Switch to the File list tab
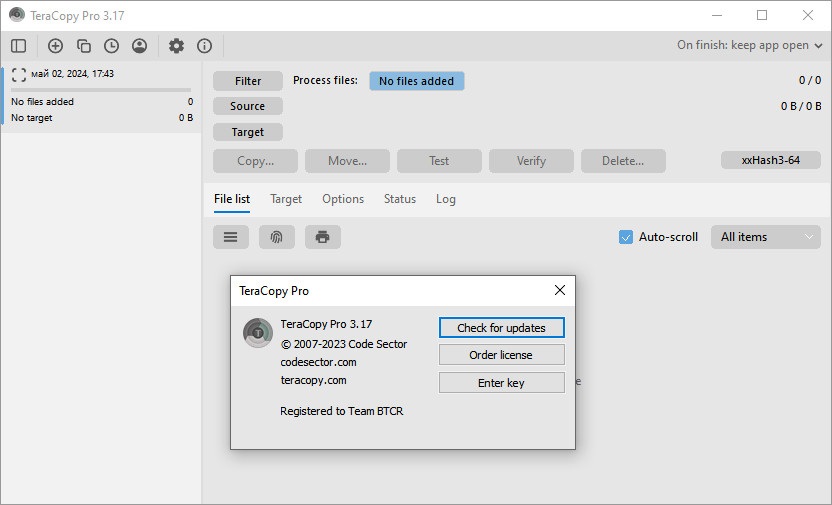Screen dimensions: 832x505 (232, 199)
